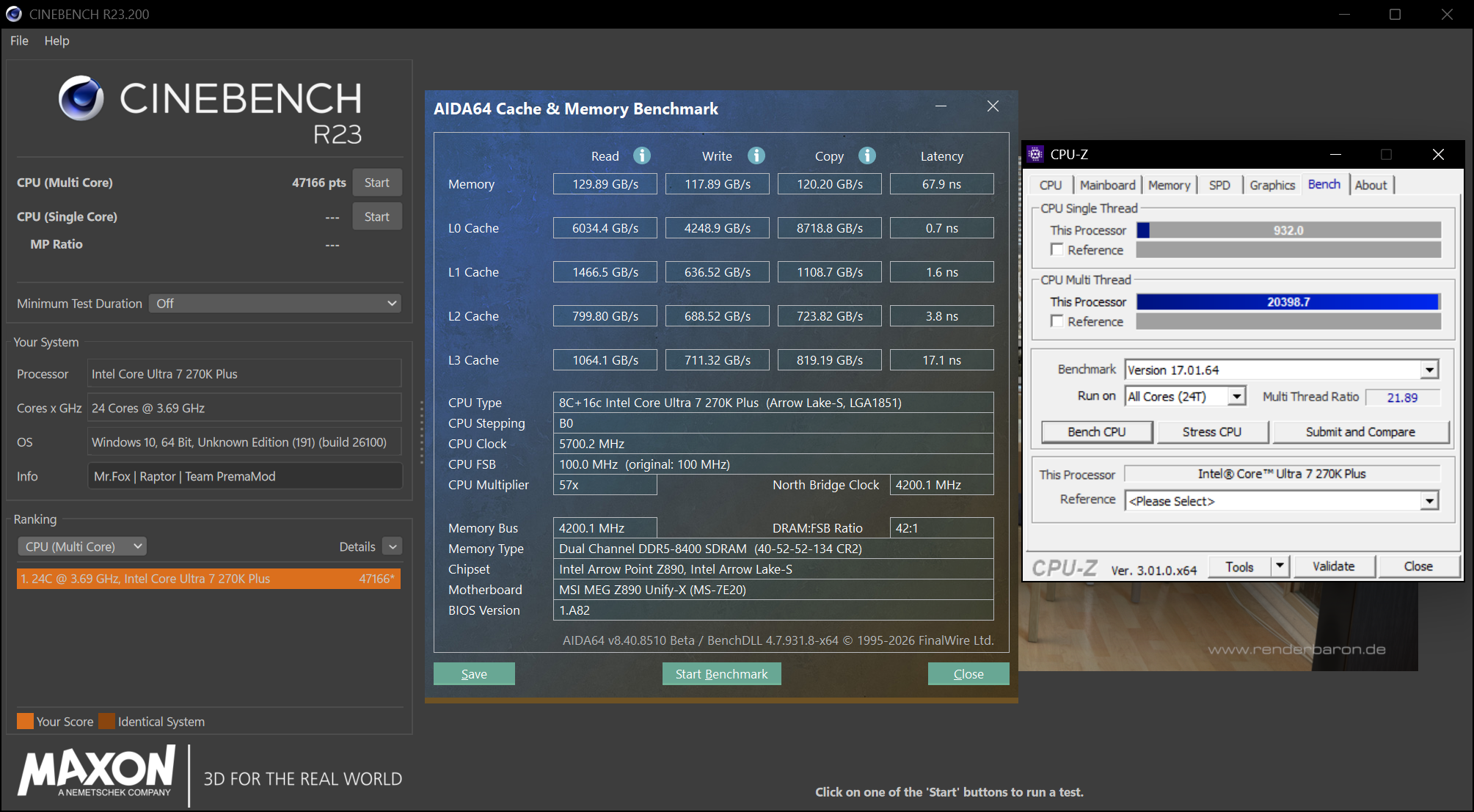Open the CPU (Multi Core) ranking dropdown
1474x812 pixels.
pos(82,546)
